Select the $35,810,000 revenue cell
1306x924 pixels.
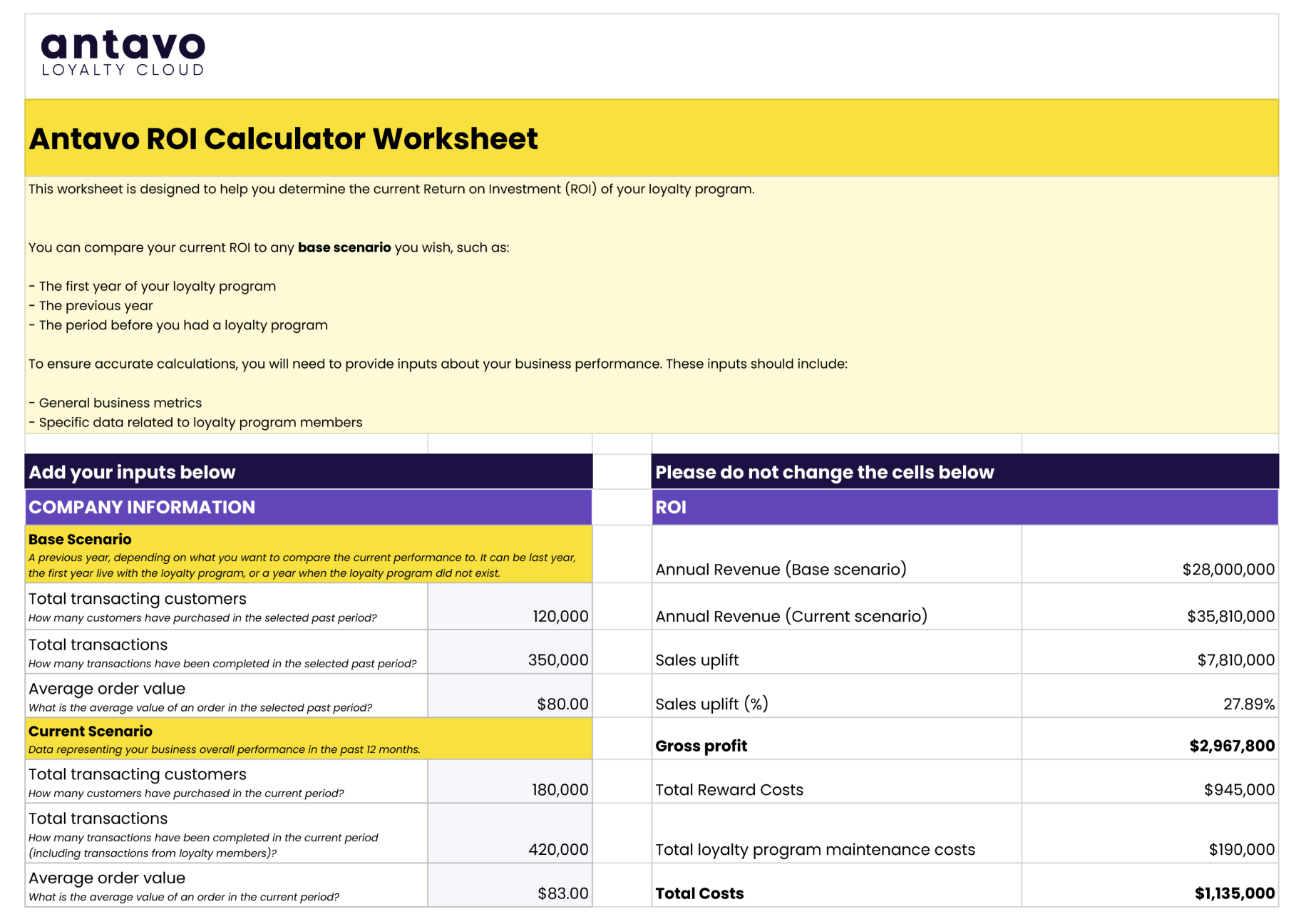pos(1150,607)
